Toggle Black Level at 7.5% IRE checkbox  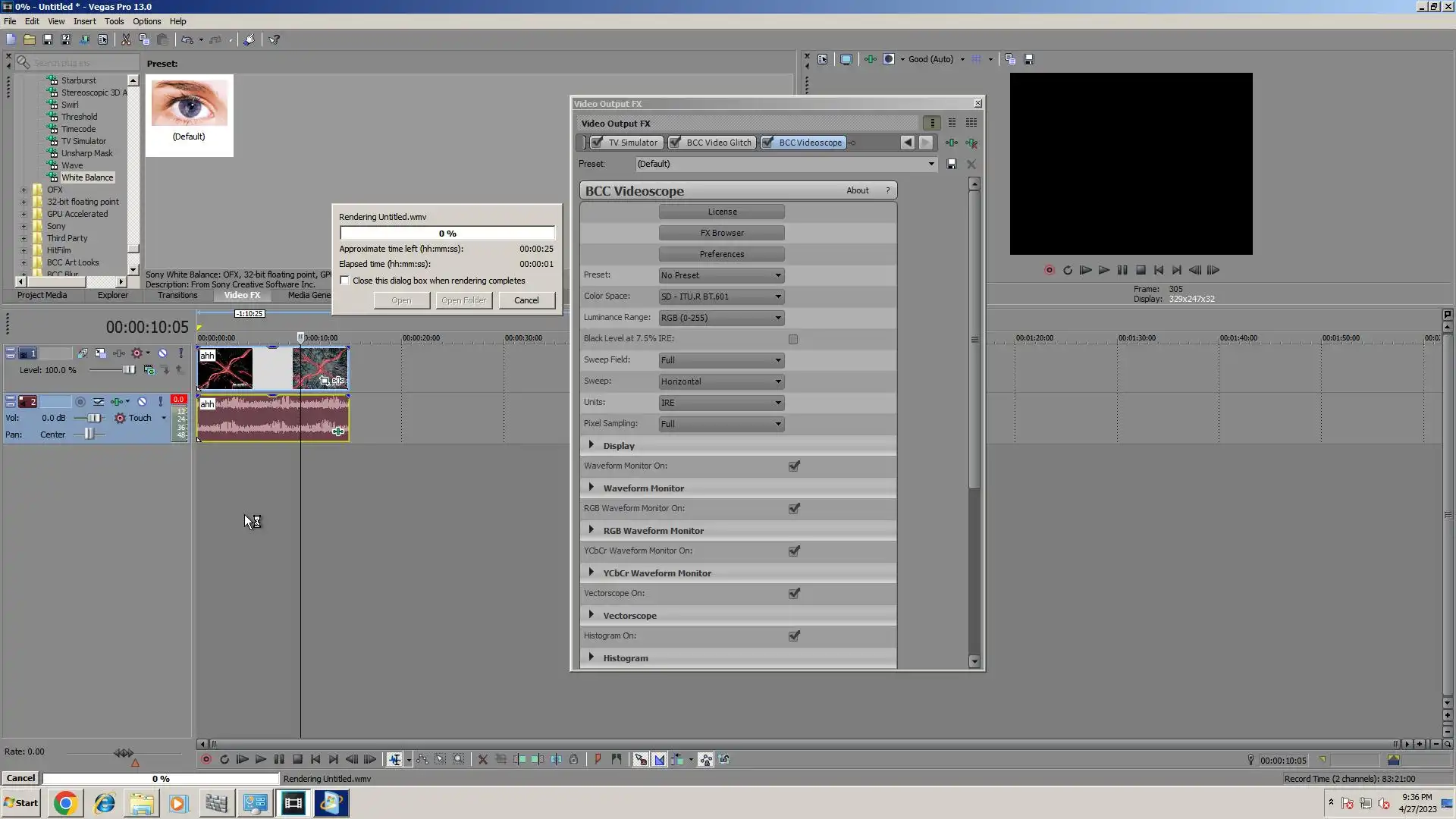793,339
